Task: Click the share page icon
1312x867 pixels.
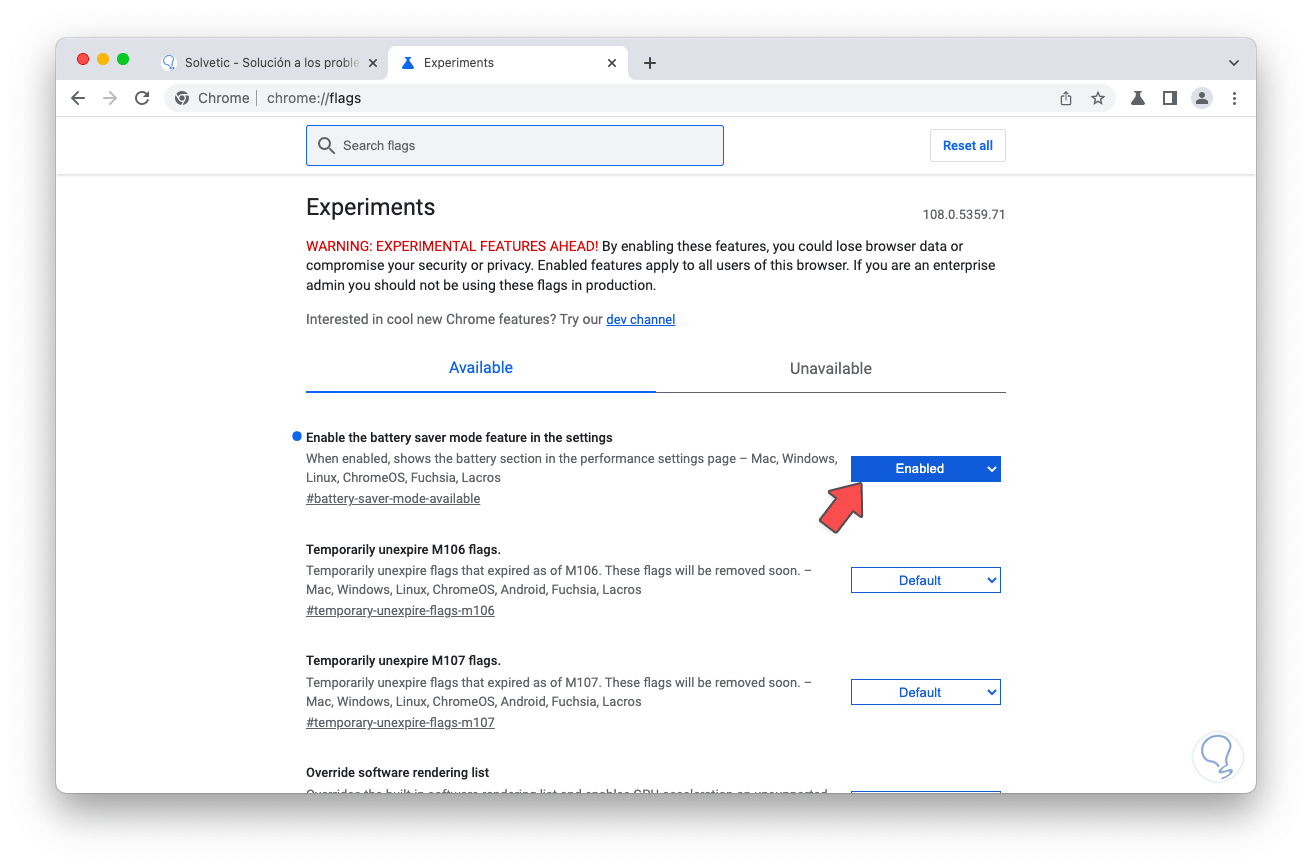Action: 1066,98
